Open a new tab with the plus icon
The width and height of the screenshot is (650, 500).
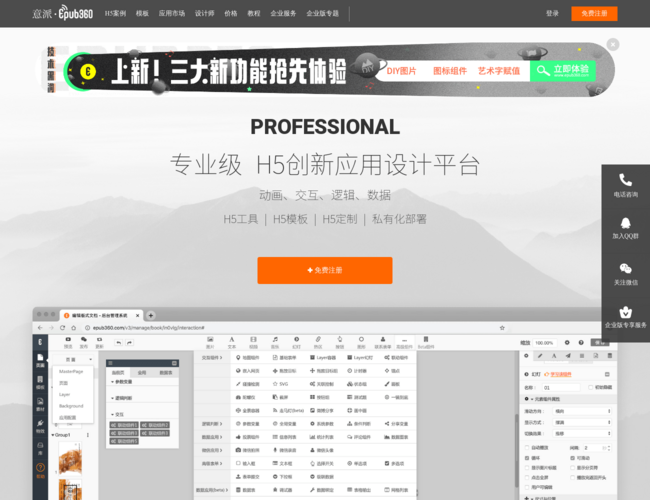[x=151, y=316]
